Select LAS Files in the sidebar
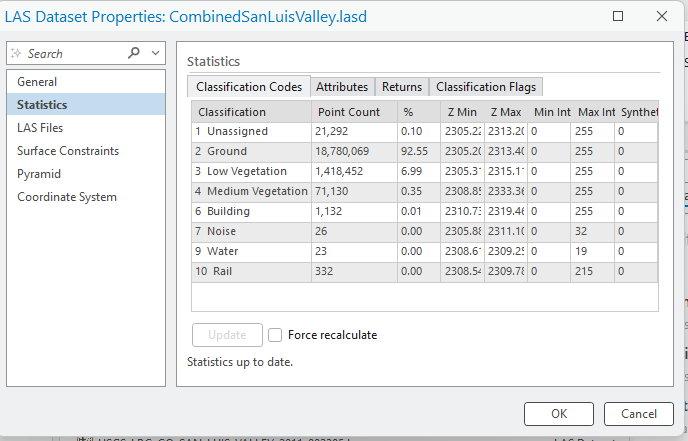 click(x=40, y=128)
